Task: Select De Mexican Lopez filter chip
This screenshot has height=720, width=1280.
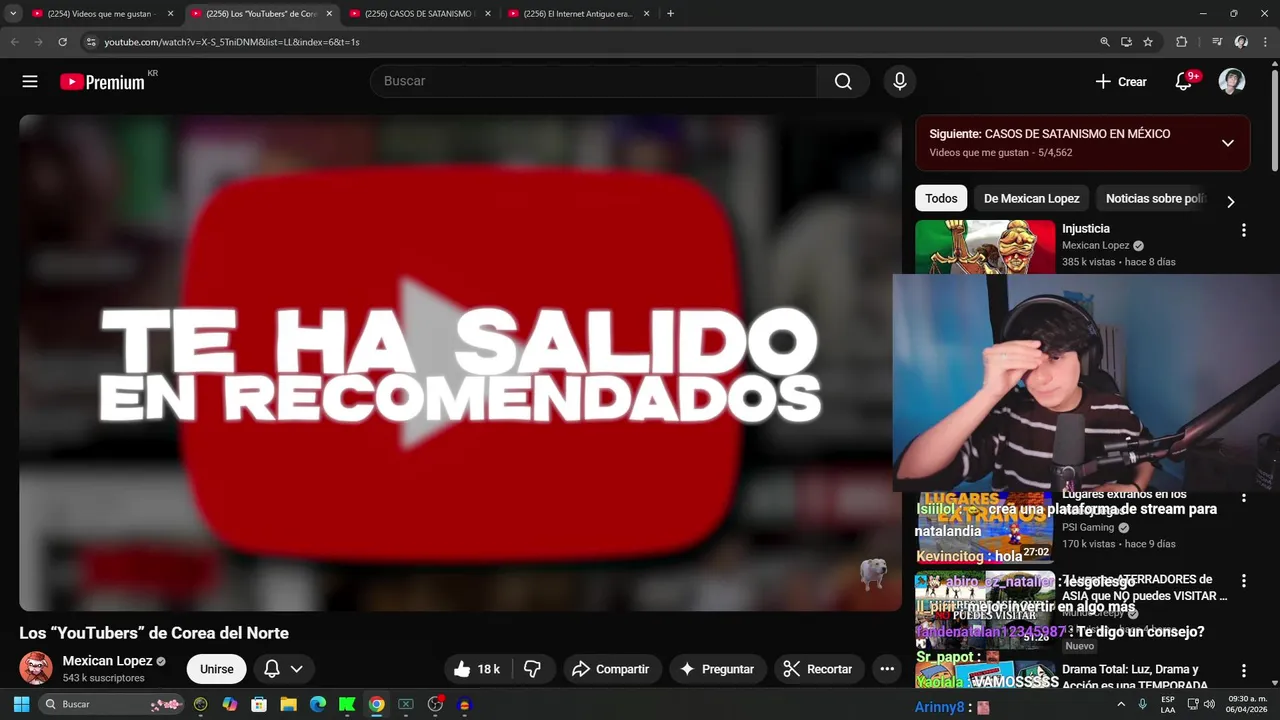Action: (x=1031, y=198)
